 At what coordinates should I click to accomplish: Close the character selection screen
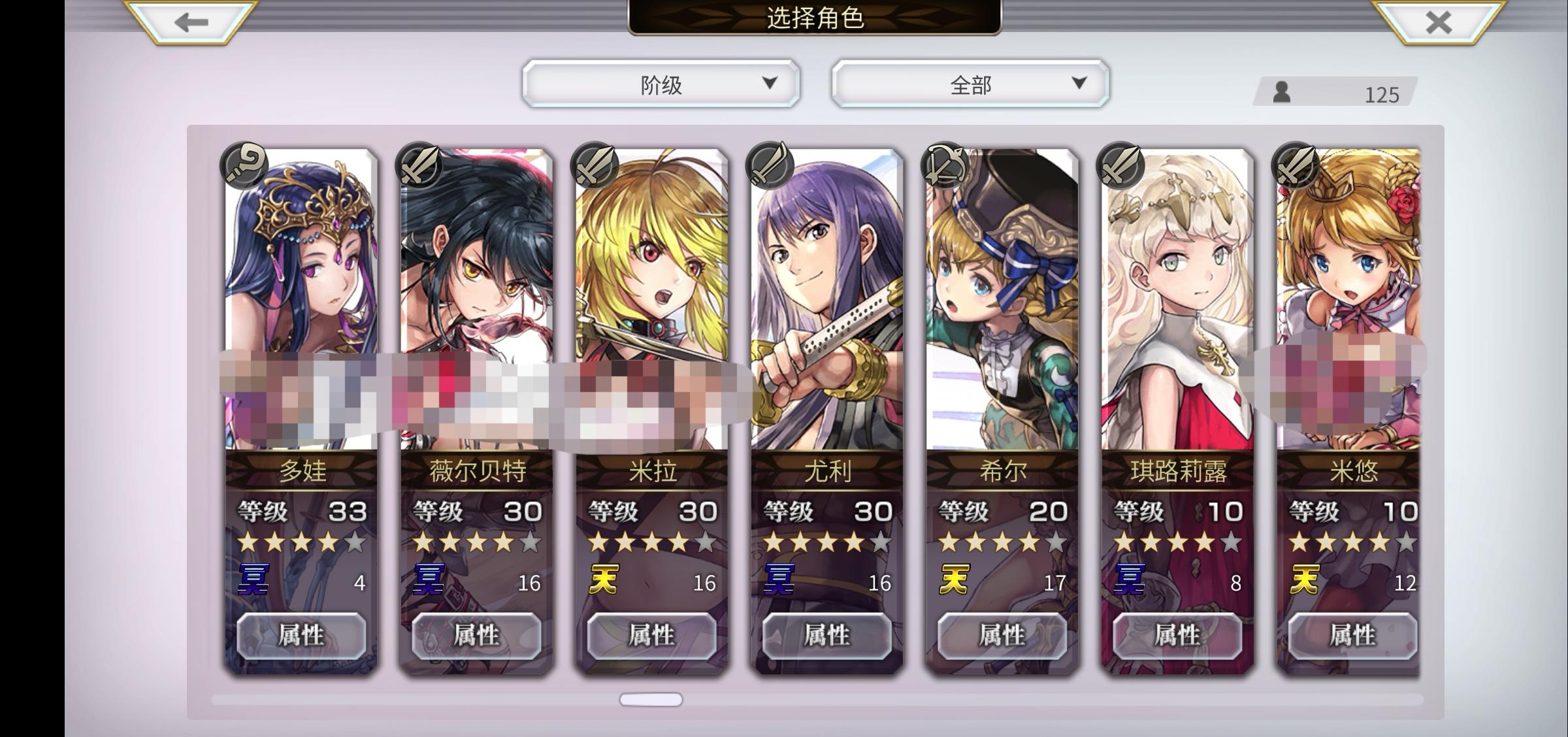tap(1438, 22)
